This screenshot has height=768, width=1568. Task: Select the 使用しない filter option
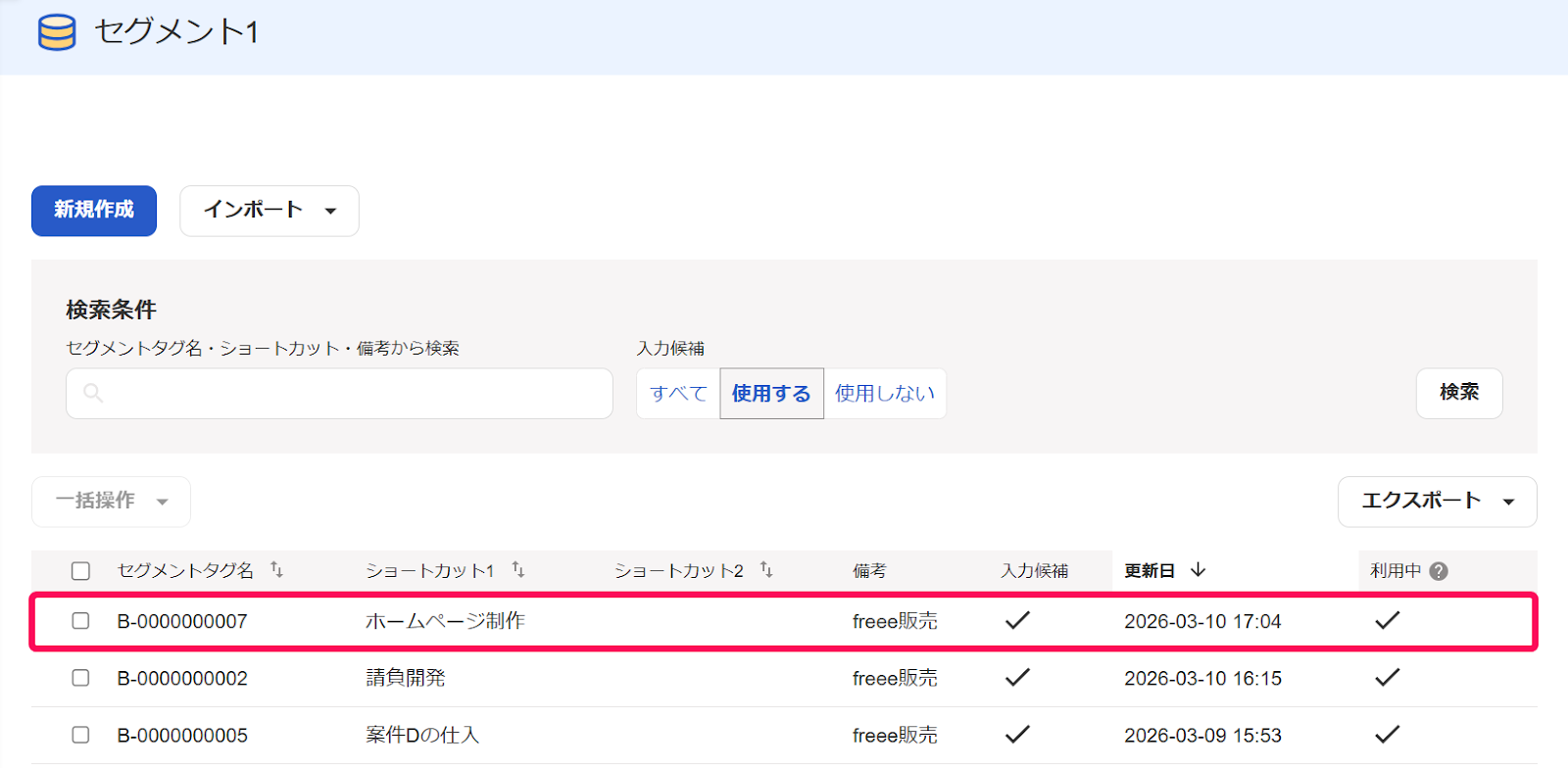(885, 394)
